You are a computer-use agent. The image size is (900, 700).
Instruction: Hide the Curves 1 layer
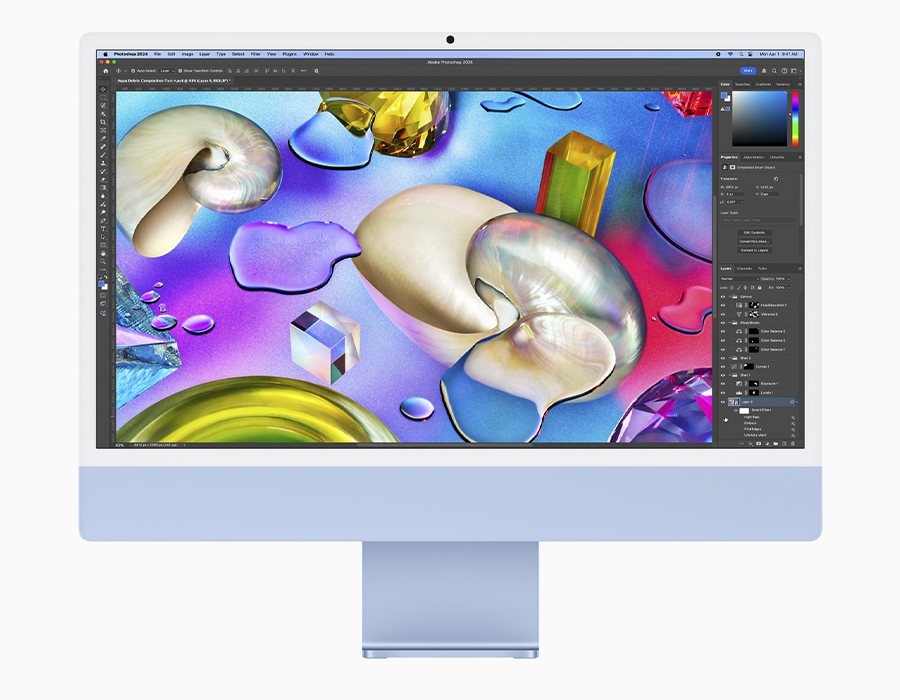click(x=723, y=366)
